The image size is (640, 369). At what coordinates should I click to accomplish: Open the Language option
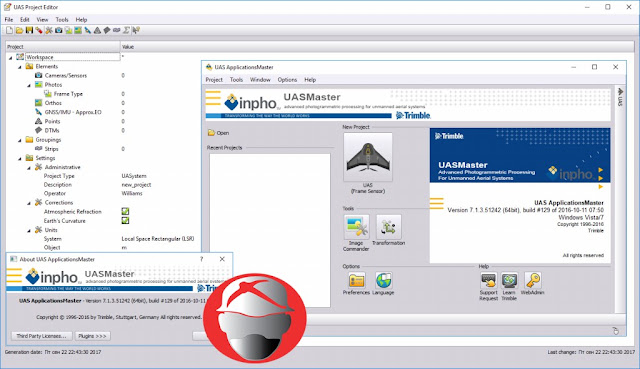(383, 280)
